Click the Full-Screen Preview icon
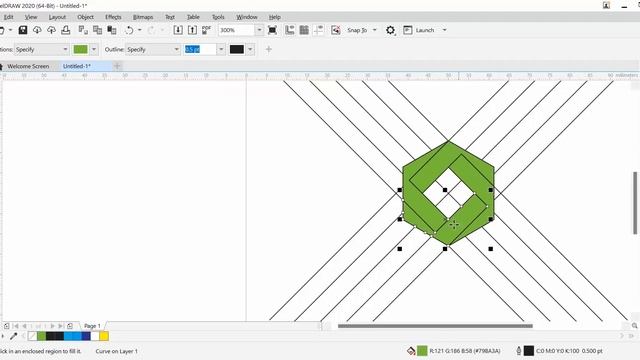The height and width of the screenshot is (360, 640). pyautogui.click(x=272, y=30)
